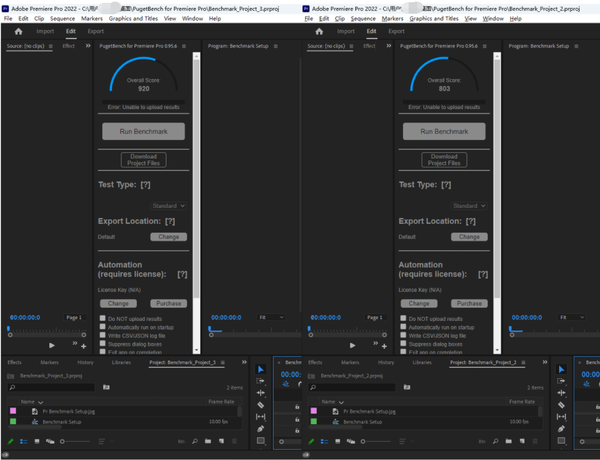This screenshot has width=600, height=460.
Task: Open Find magnifier in Benchmark_Project_3 project panel footer
Action: click(x=195, y=441)
